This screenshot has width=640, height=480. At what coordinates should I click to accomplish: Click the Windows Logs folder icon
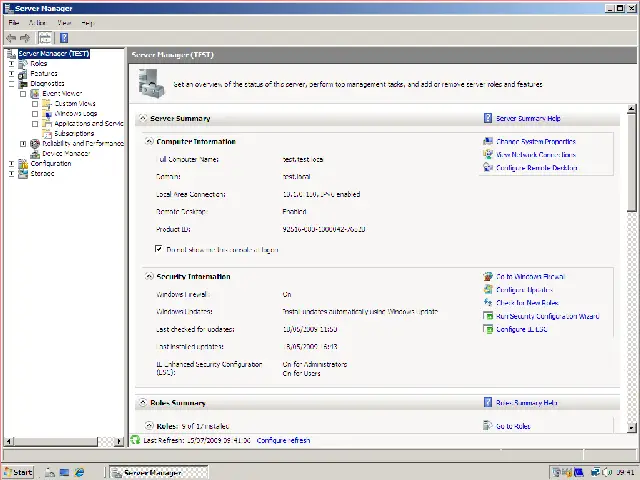[x=47, y=114]
